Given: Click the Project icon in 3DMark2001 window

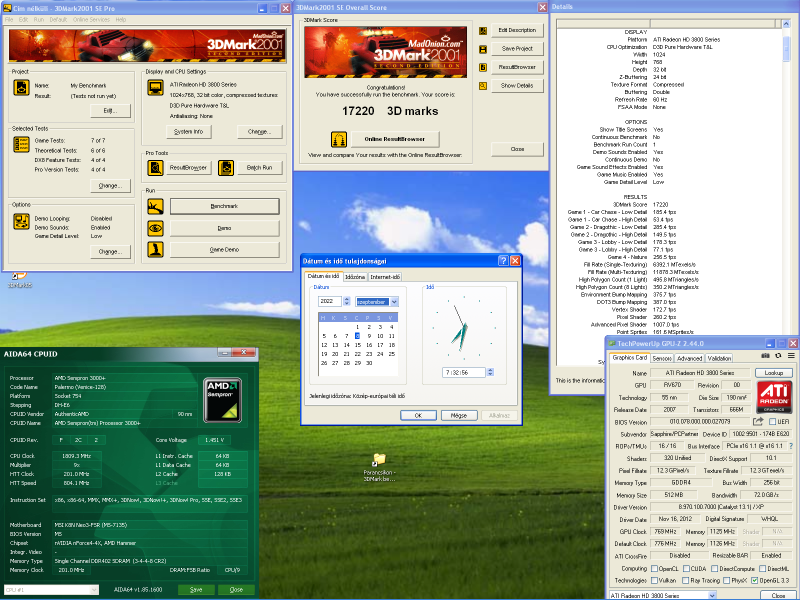Looking at the screenshot, I should [x=21, y=87].
